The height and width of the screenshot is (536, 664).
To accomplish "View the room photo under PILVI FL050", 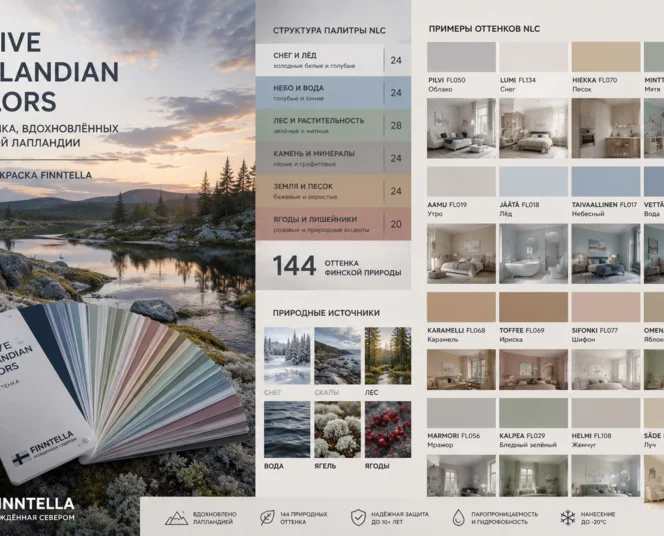I will 461,128.
